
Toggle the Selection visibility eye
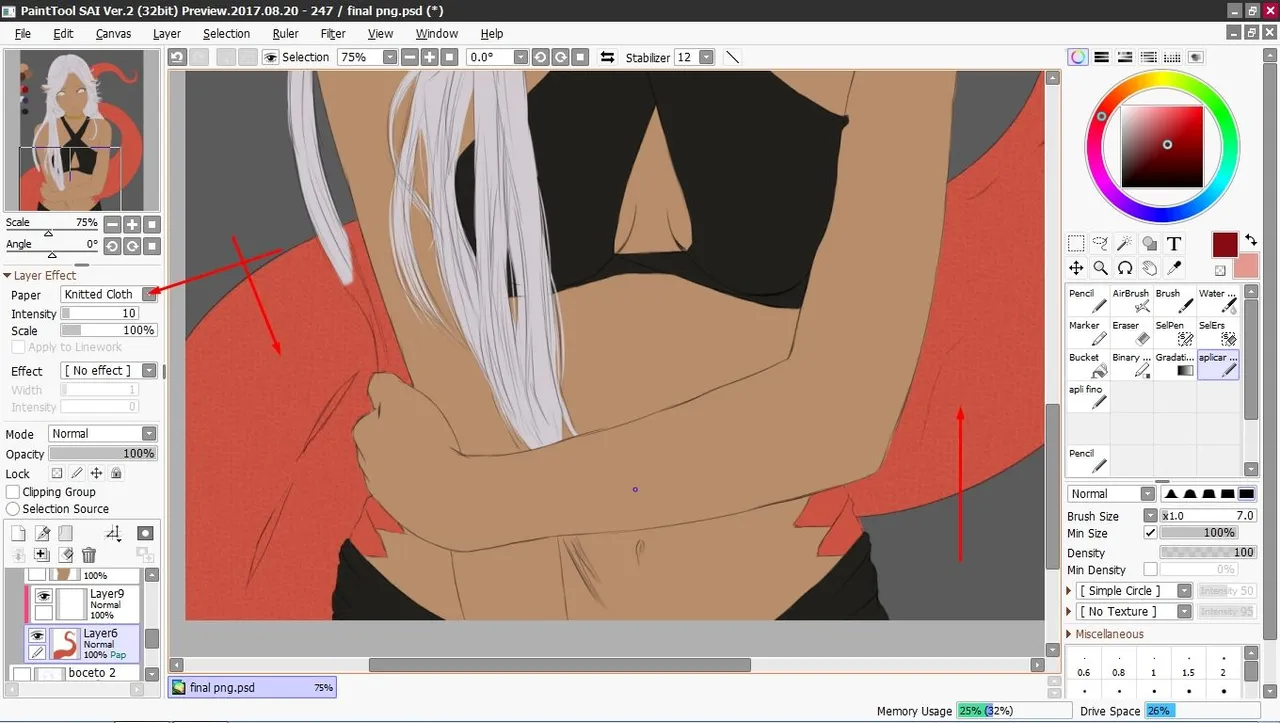270,58
